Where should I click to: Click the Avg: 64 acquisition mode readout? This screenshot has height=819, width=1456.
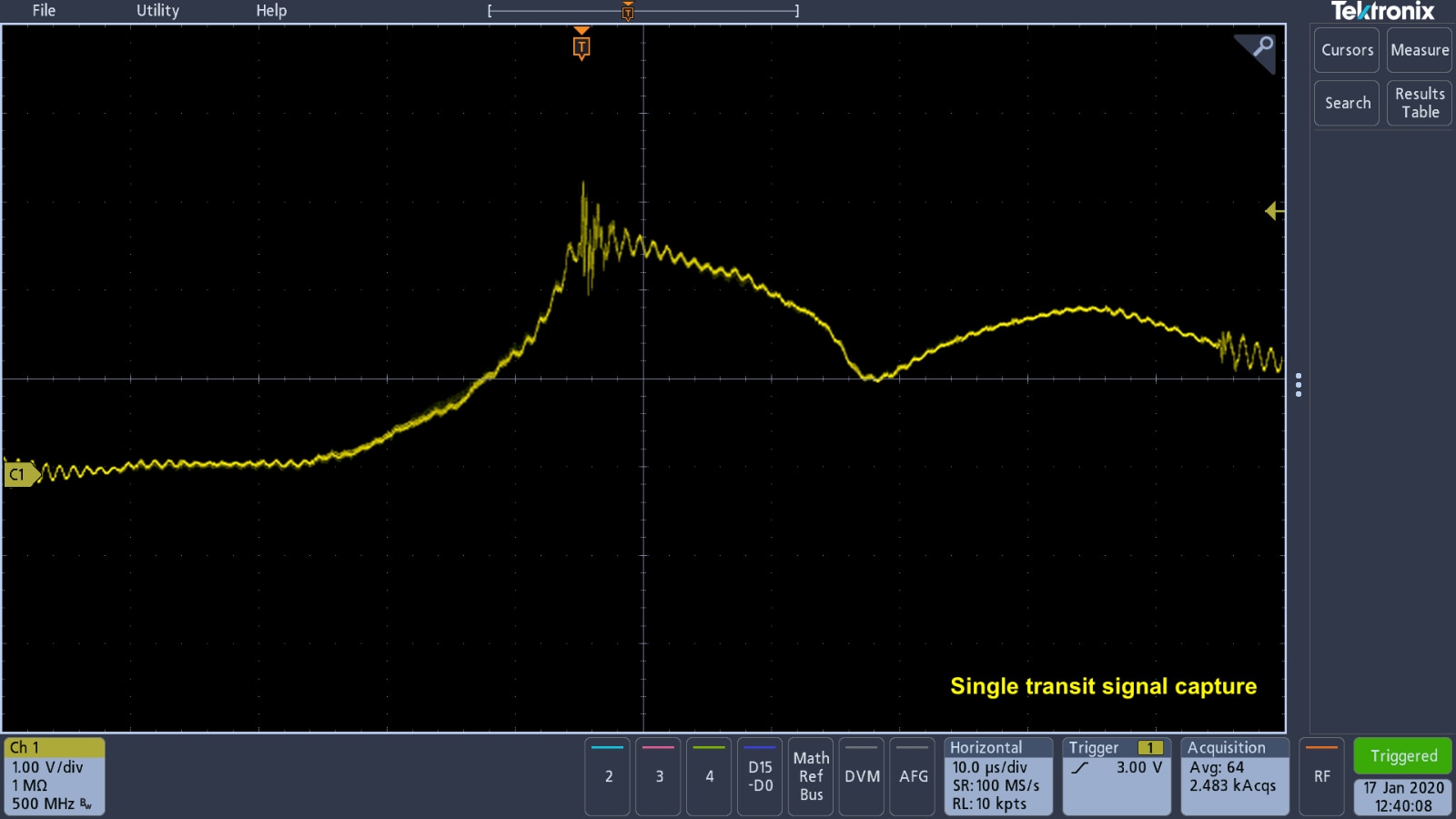[1216, 767]
